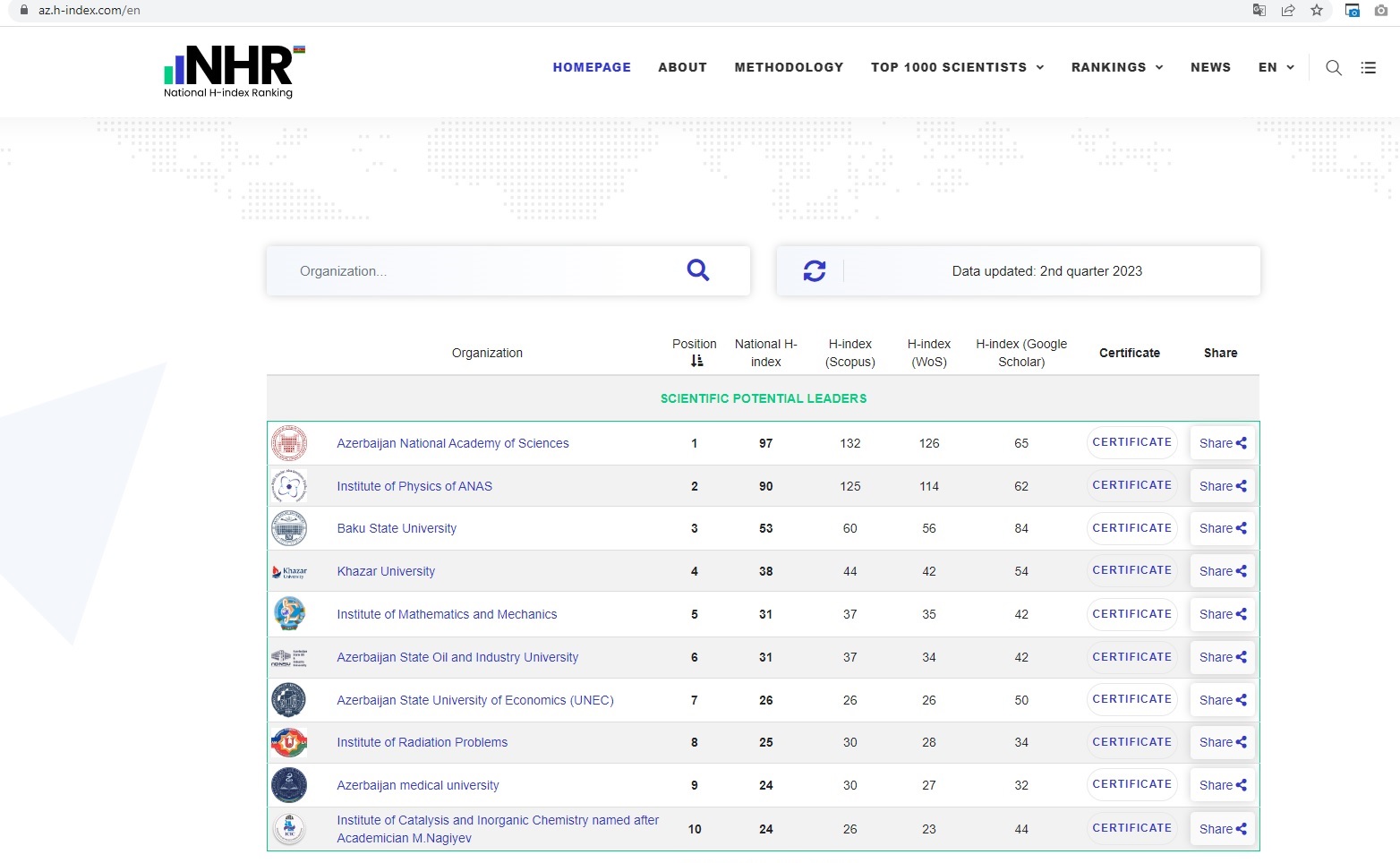Expand TOP 1000 SCIENTISTS dropdown
The width and height of the screenshot is (1400, 863).
pos(957,67)
